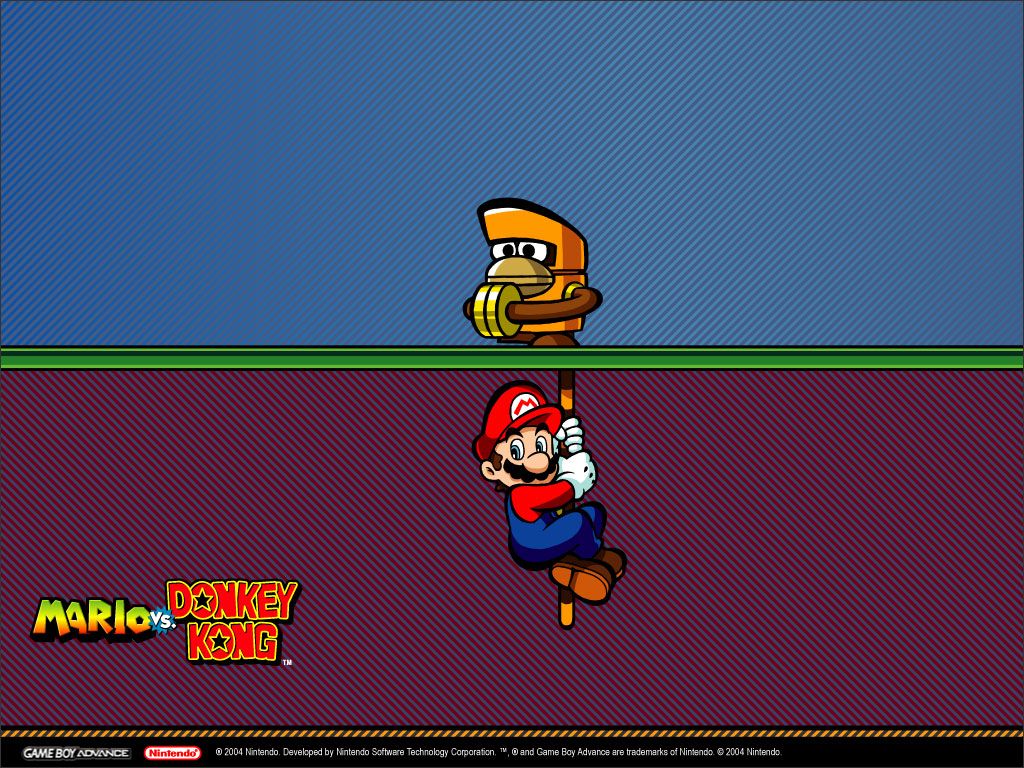Screen dimensions: 1024x768
Task: Click Mario climbing the rope
Action: (549, 492)
